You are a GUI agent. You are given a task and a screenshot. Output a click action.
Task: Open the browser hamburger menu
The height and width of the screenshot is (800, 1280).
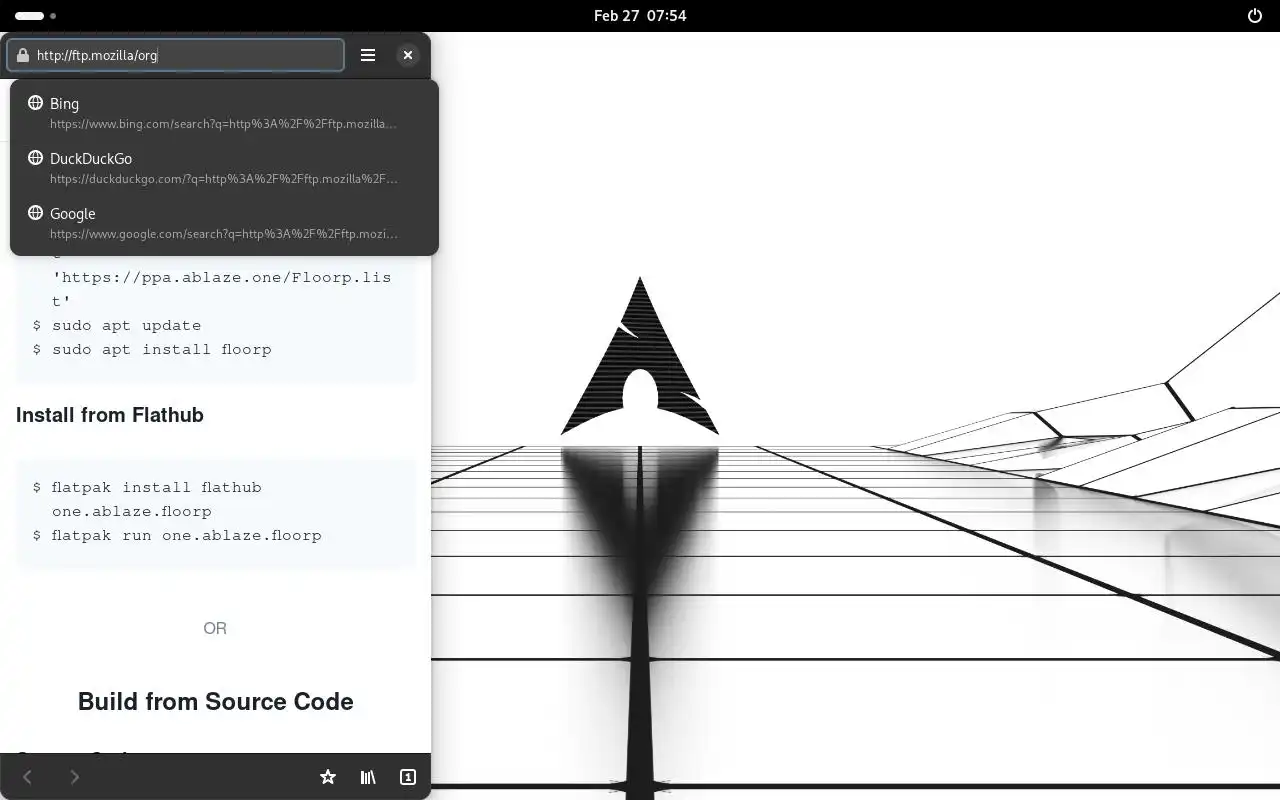pos(368,55)
